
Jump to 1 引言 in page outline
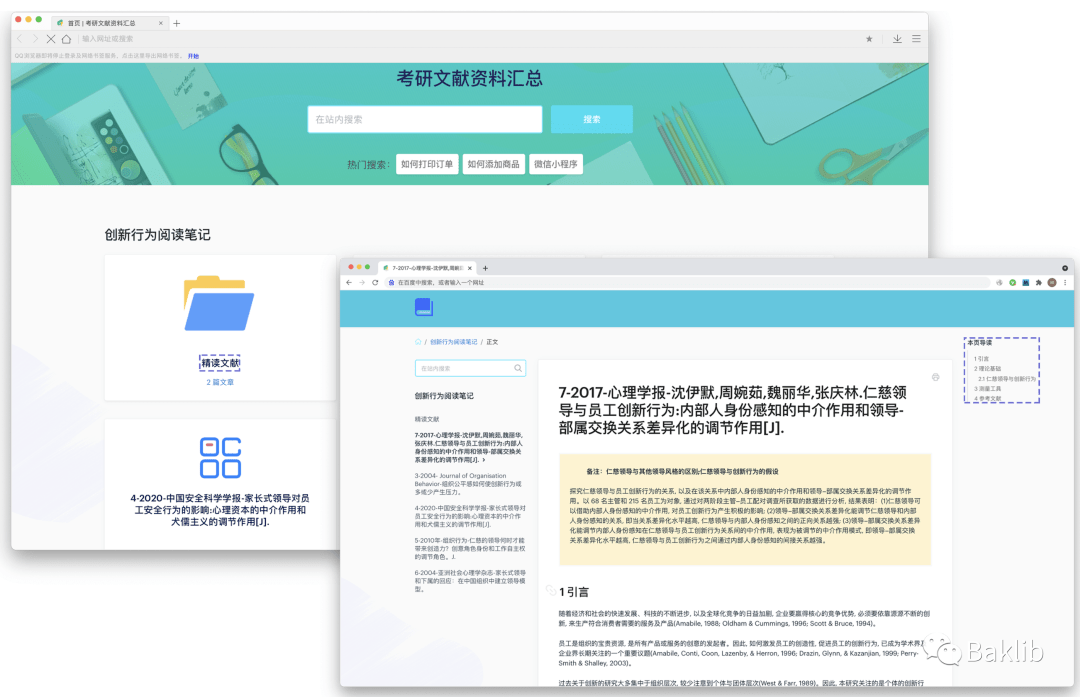pyautogui.click(x=982, y=359)
